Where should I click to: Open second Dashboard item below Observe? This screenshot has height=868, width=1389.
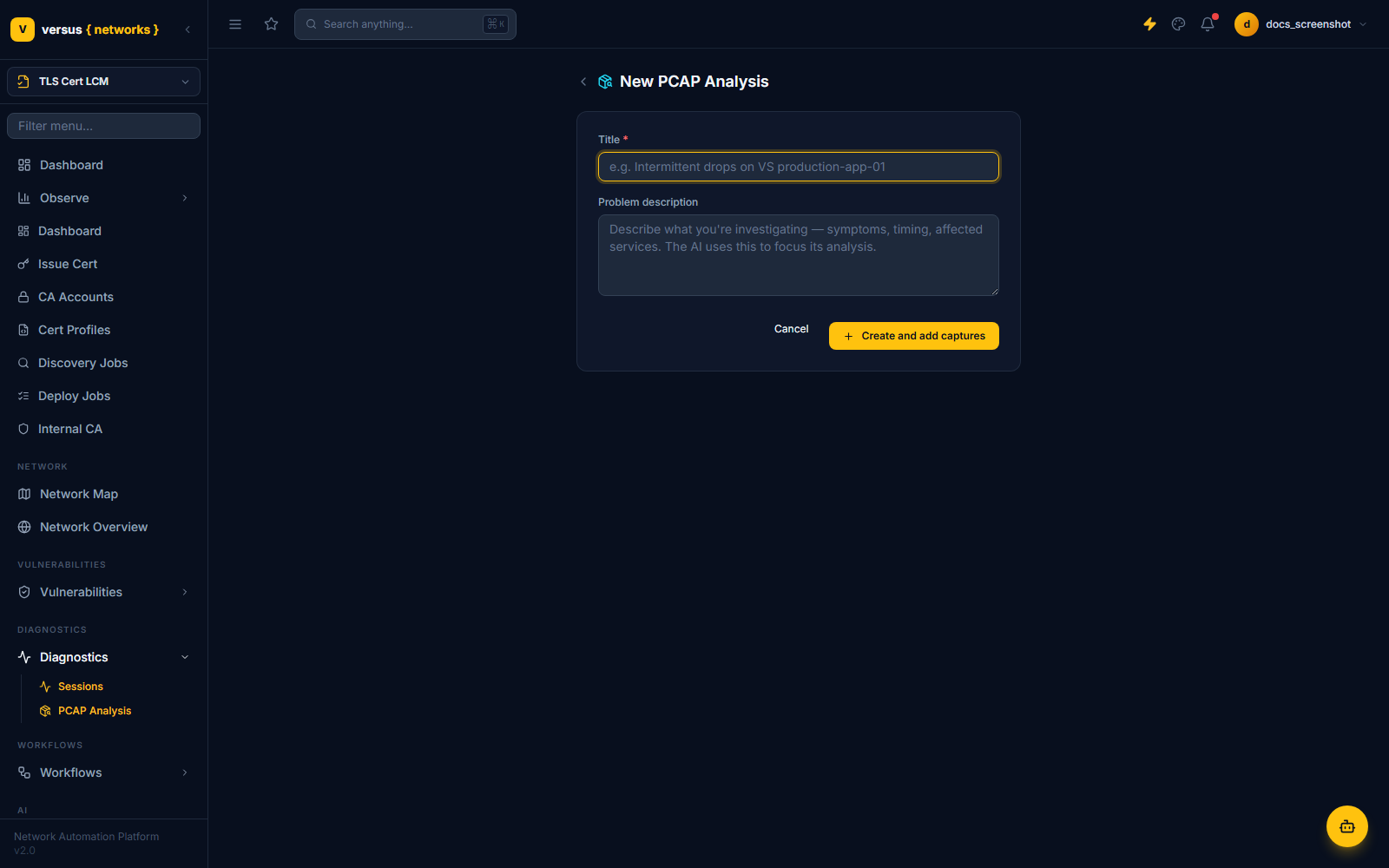[x=103, y=231]
